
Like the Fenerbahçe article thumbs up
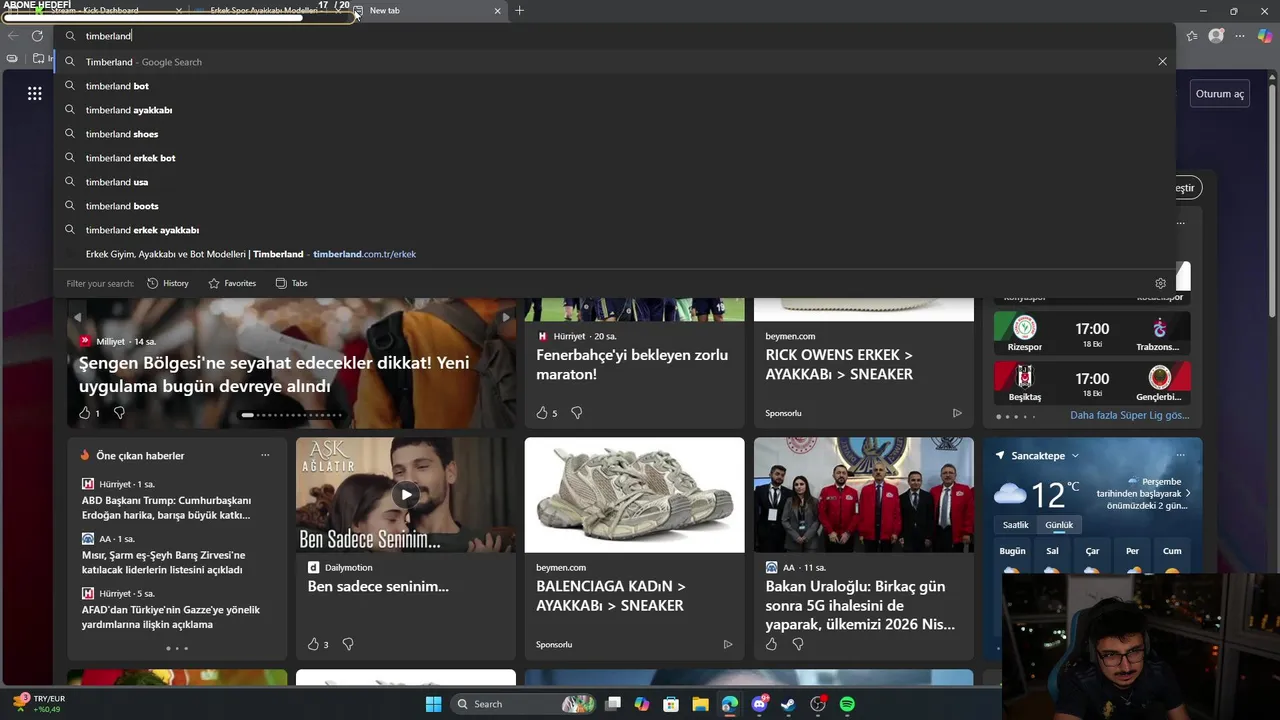pos(542,413)
